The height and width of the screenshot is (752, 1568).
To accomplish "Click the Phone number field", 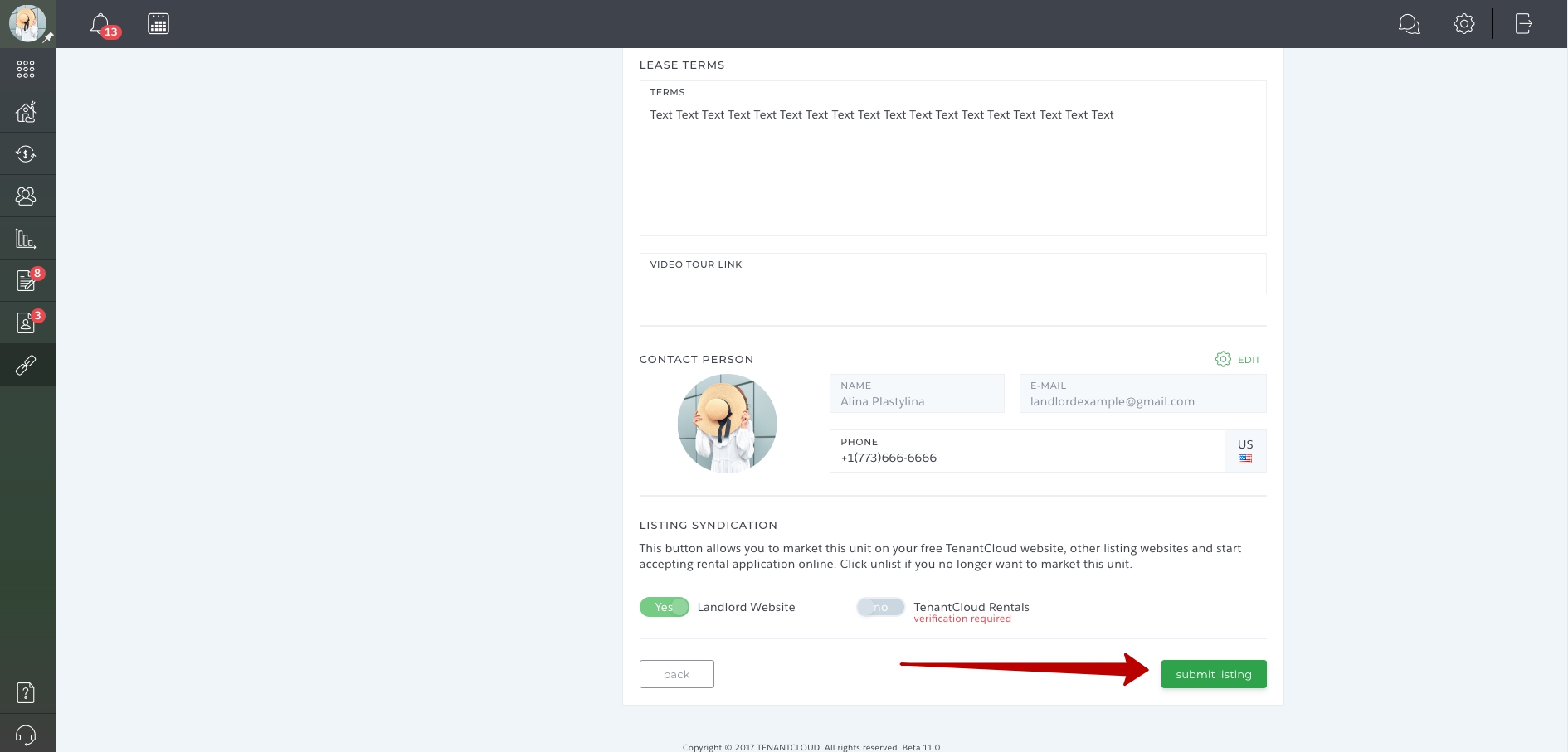I will [1027, 451].
